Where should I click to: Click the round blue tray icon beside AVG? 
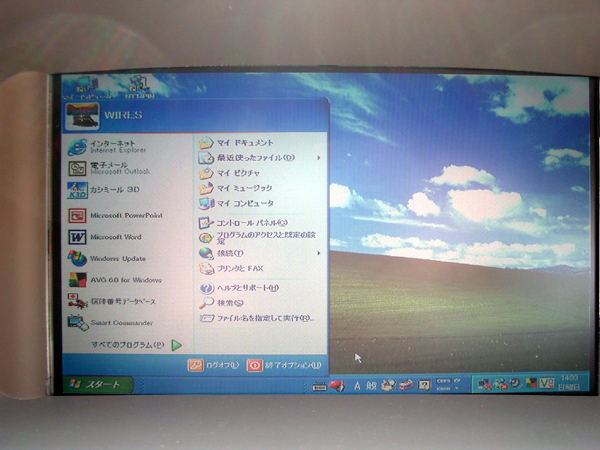516,383
